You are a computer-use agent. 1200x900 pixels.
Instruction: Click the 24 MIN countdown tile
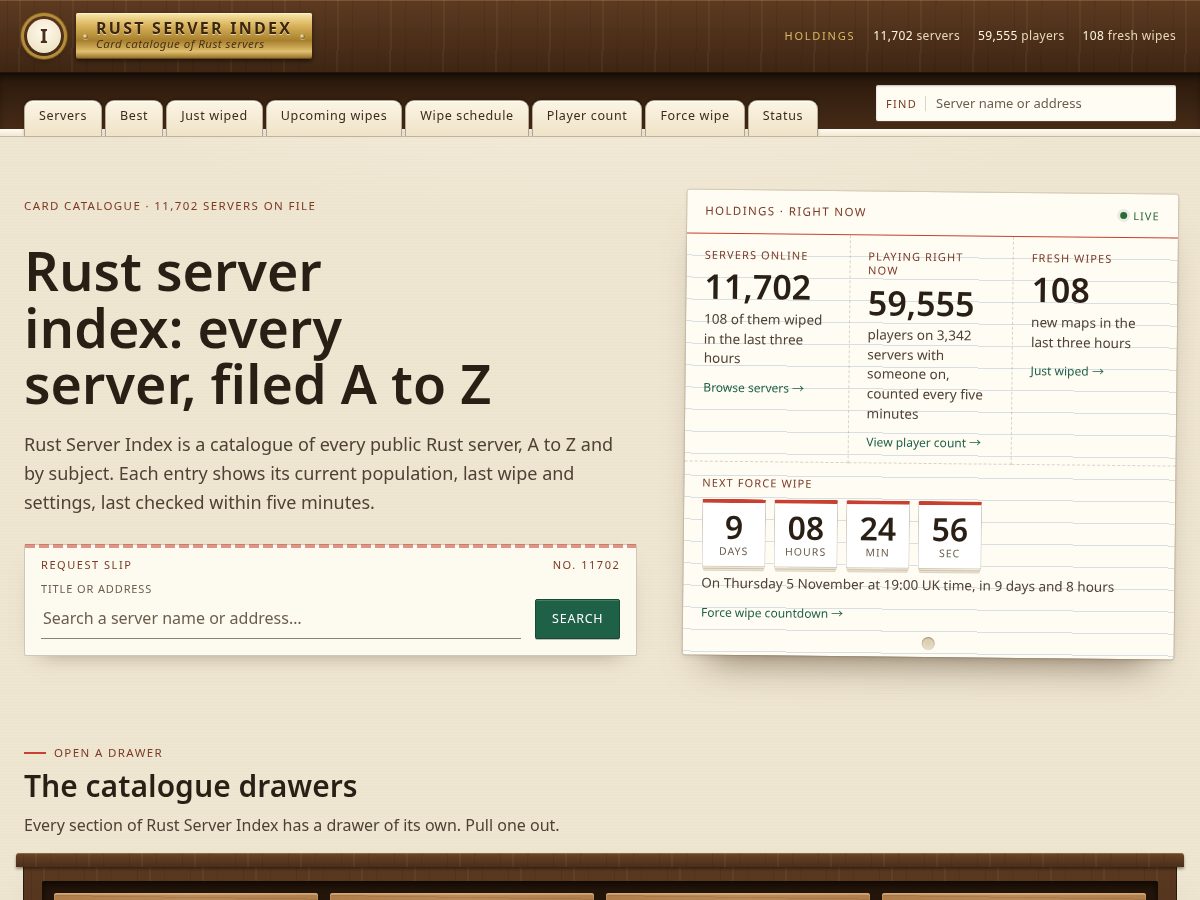click(x=878, y=536)
